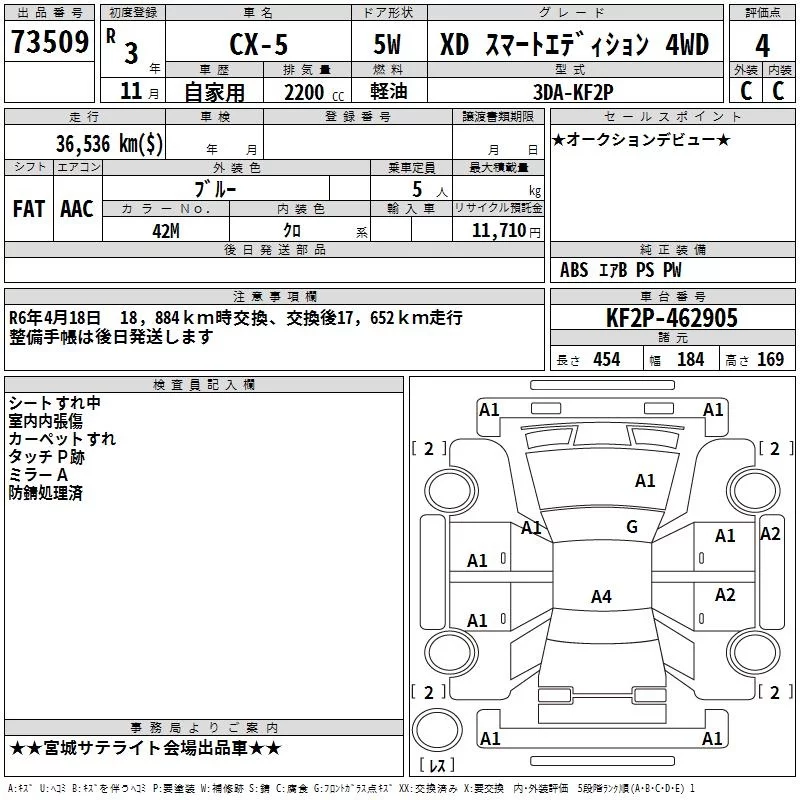Select shift type FAT
The height and width of the screenshot is (800, 800).
(x=29, y=209)
